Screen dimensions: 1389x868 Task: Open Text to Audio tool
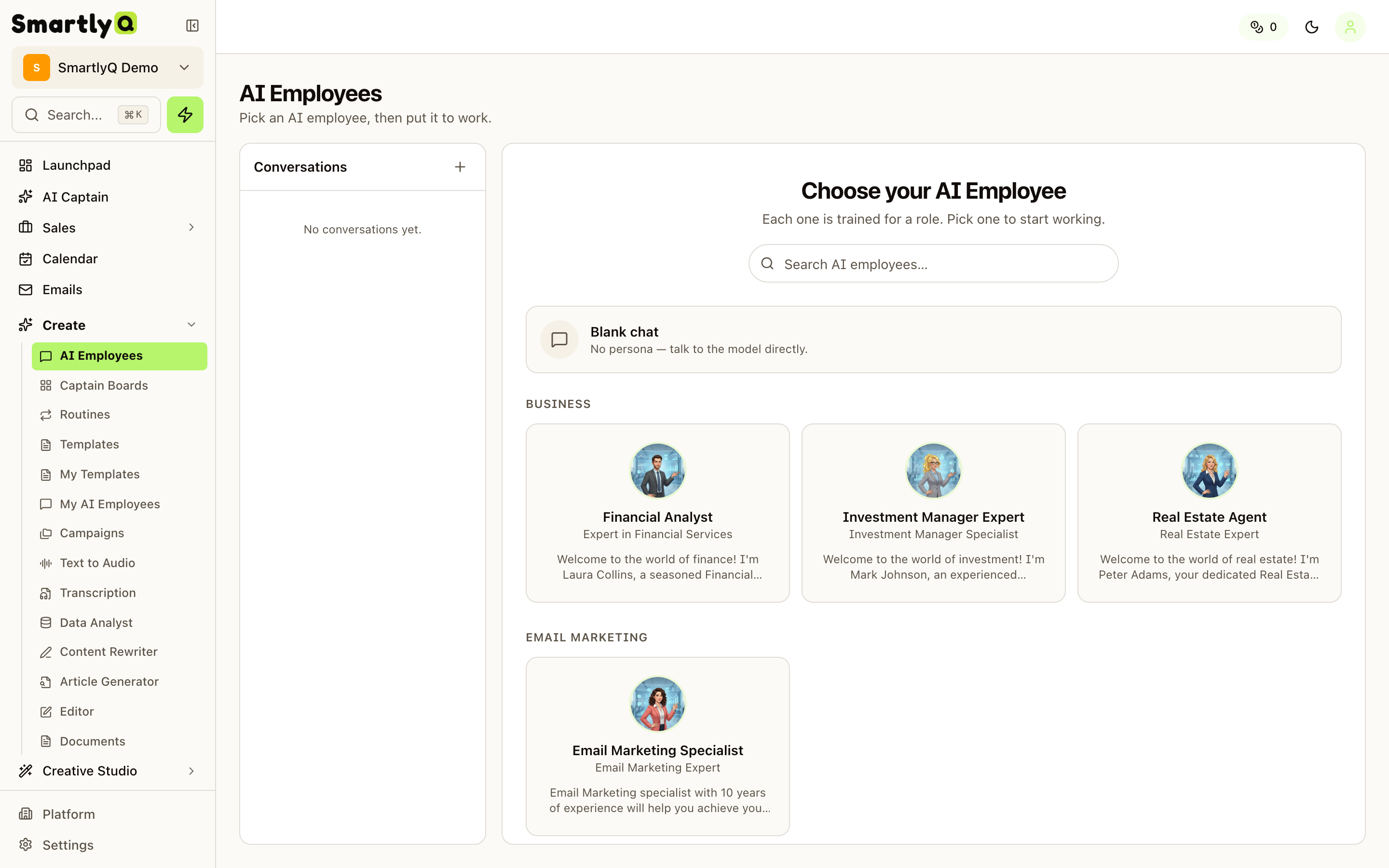pyautogui.click(x=120, y=563)
